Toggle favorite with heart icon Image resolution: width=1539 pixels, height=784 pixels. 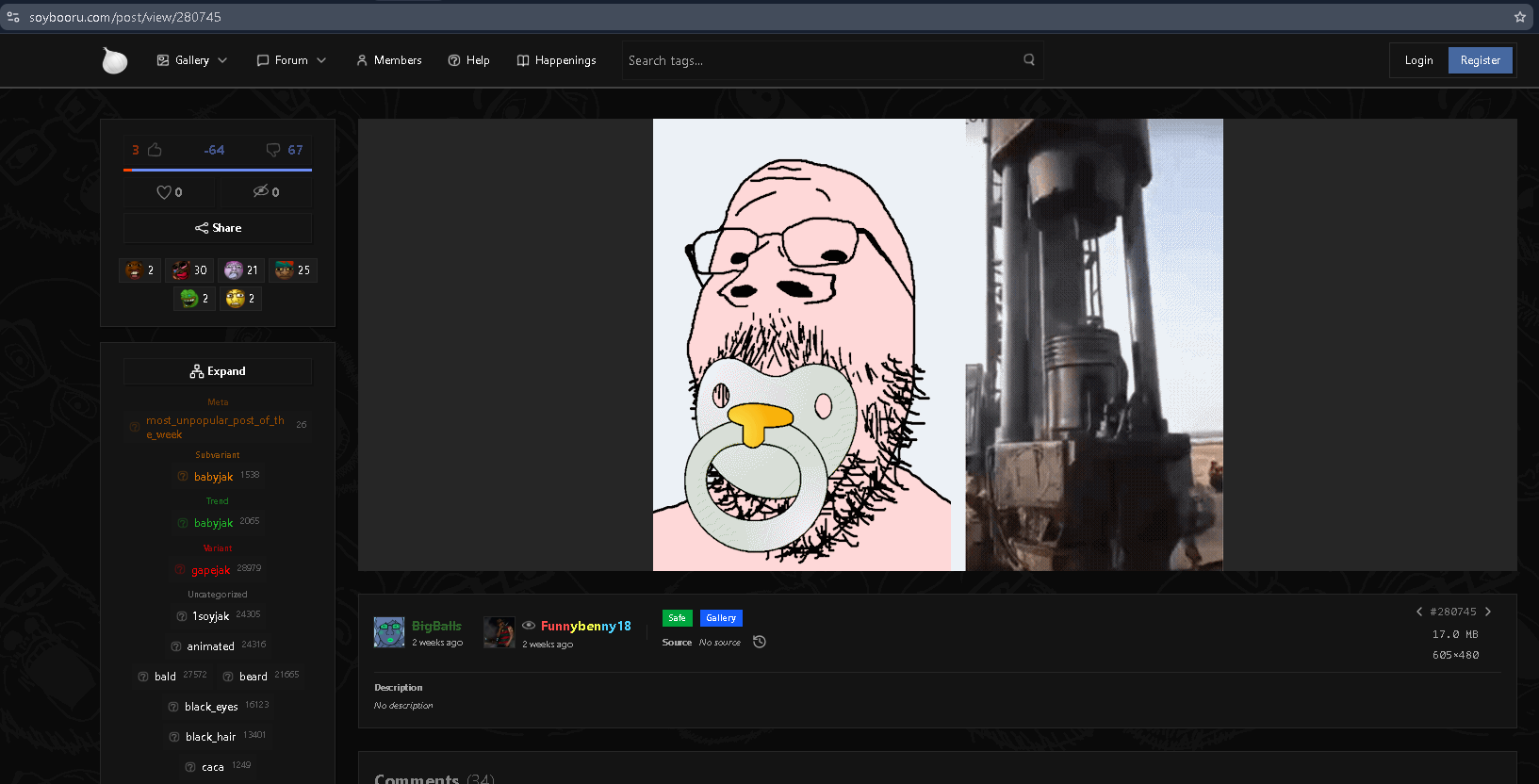point(164,192)
